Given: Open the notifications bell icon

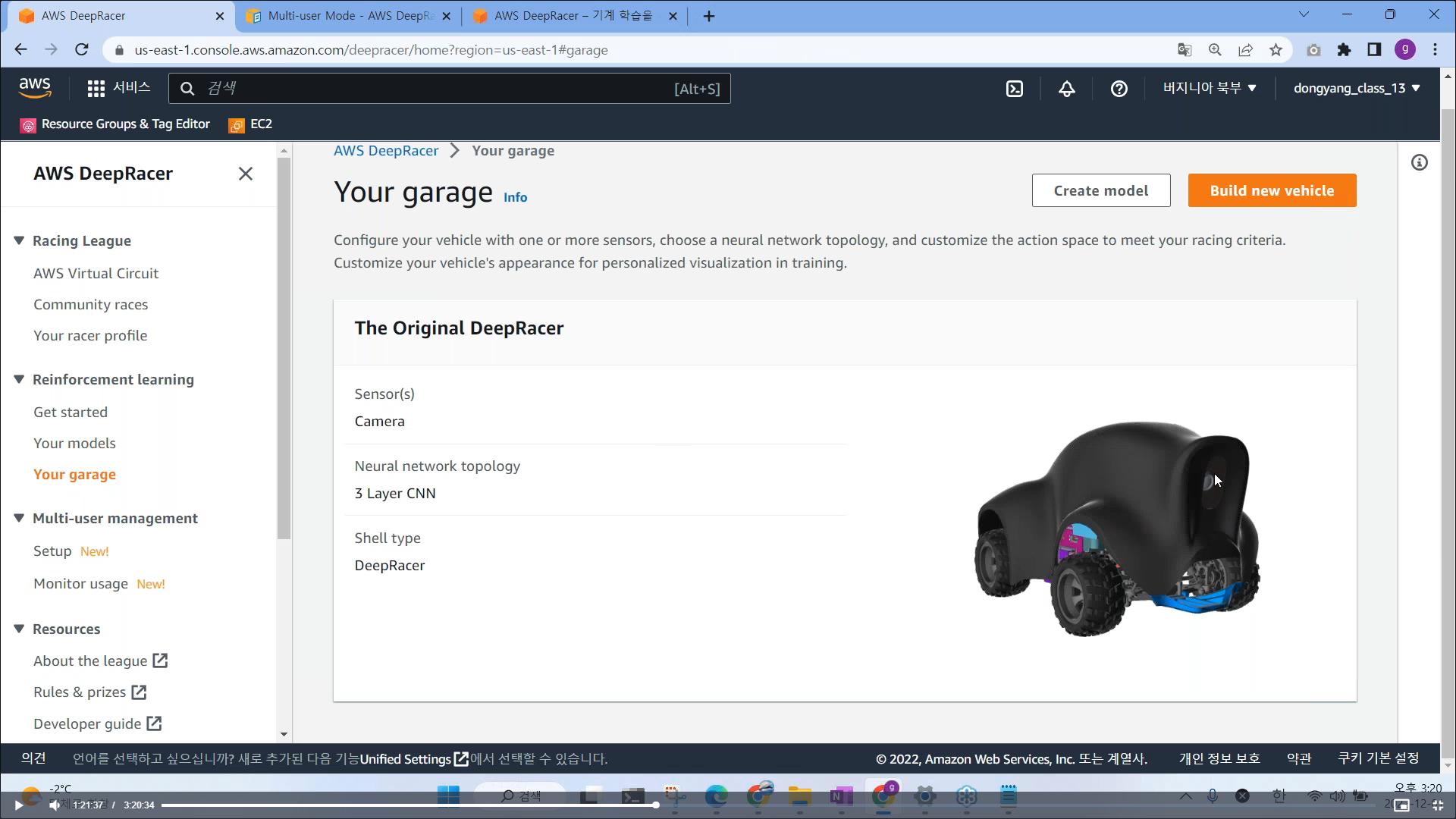Looking at the screenshot, I should click(1066, 89).
